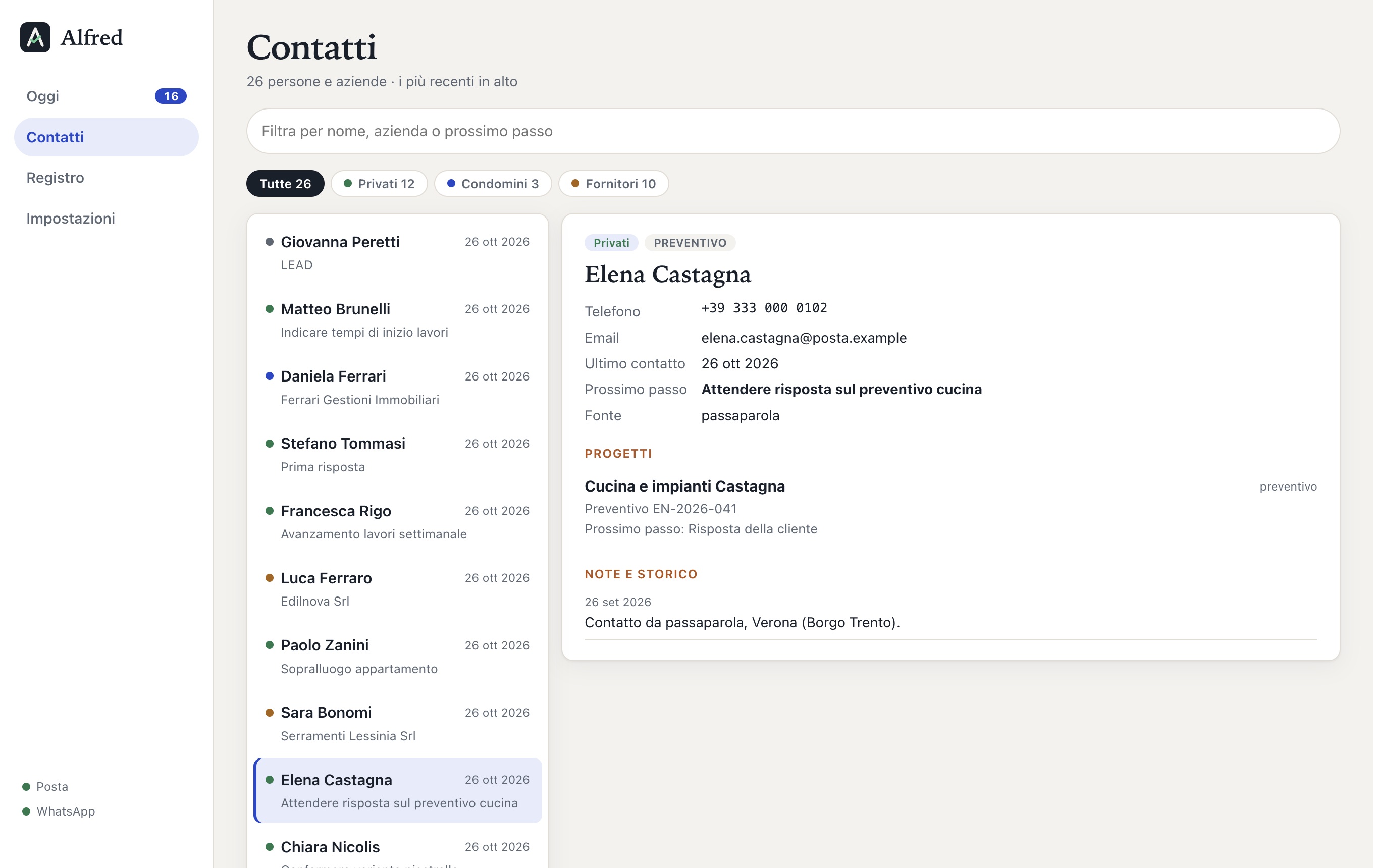The width and height of the screenshot is (1373, 868).
Task: Select the highlighted Elena Castagna row
Action: (x=397, y=790)
